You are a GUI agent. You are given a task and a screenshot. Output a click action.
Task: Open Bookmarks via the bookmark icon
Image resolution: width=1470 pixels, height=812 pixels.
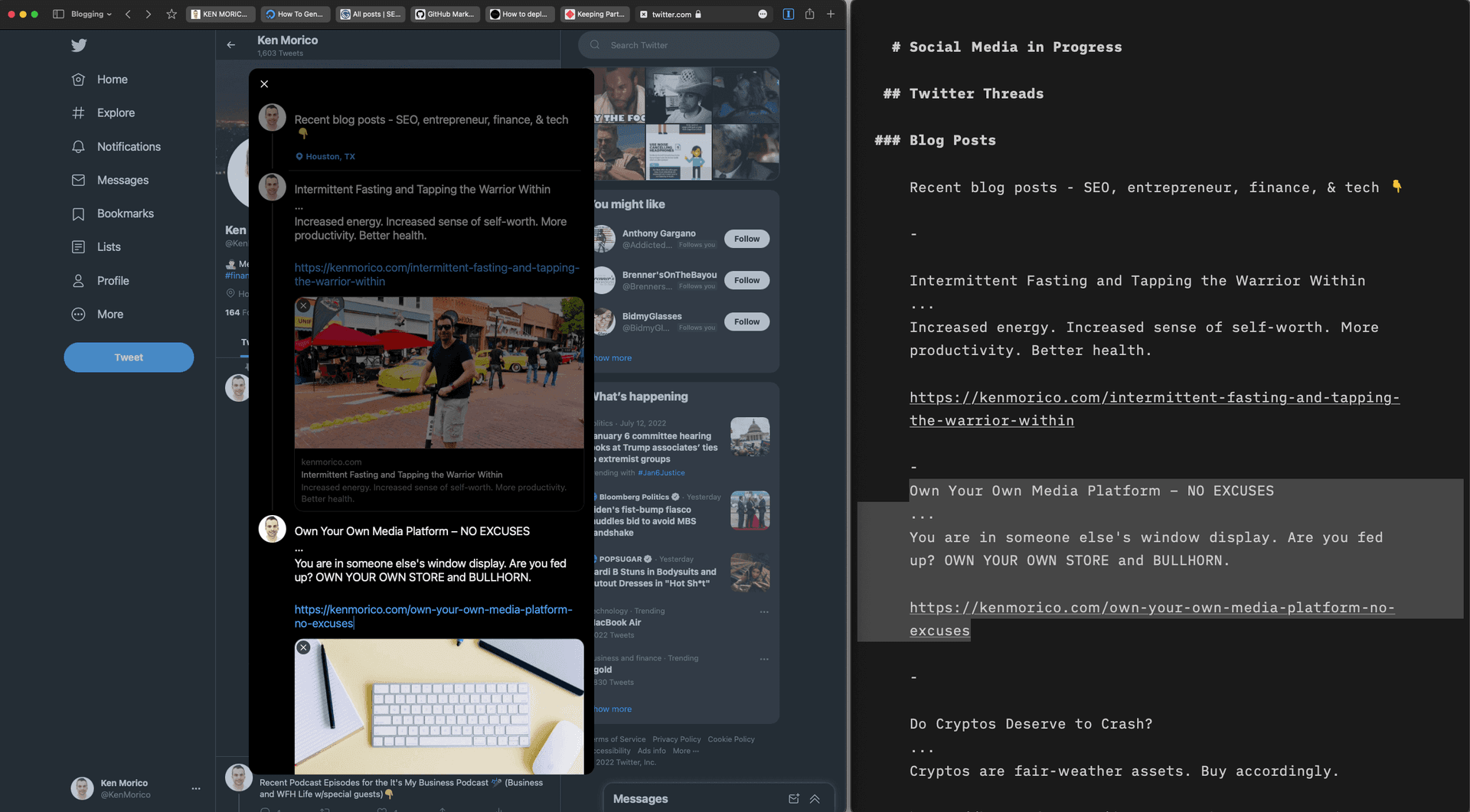click(x=79, y=214)
